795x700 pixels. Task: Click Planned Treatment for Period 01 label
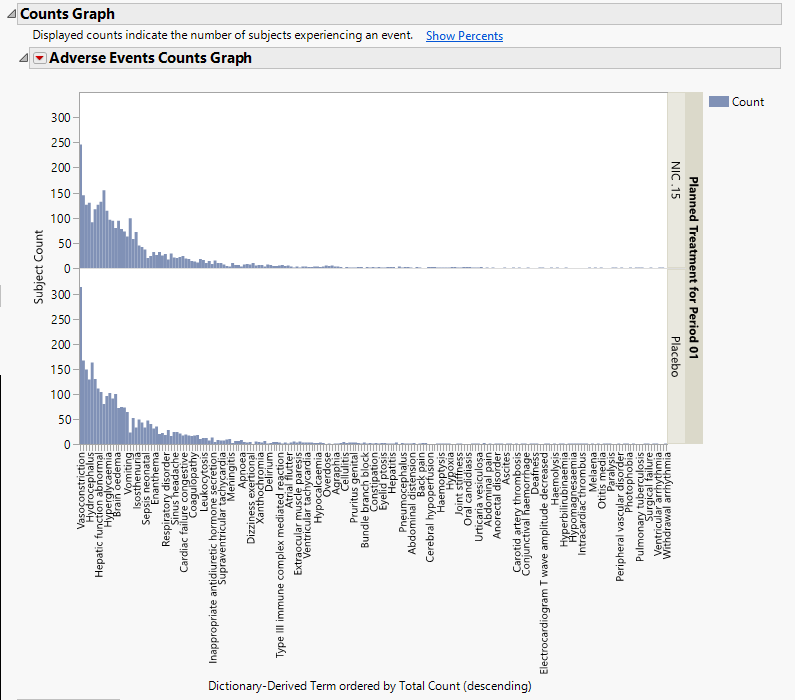(x=694, y=268)
